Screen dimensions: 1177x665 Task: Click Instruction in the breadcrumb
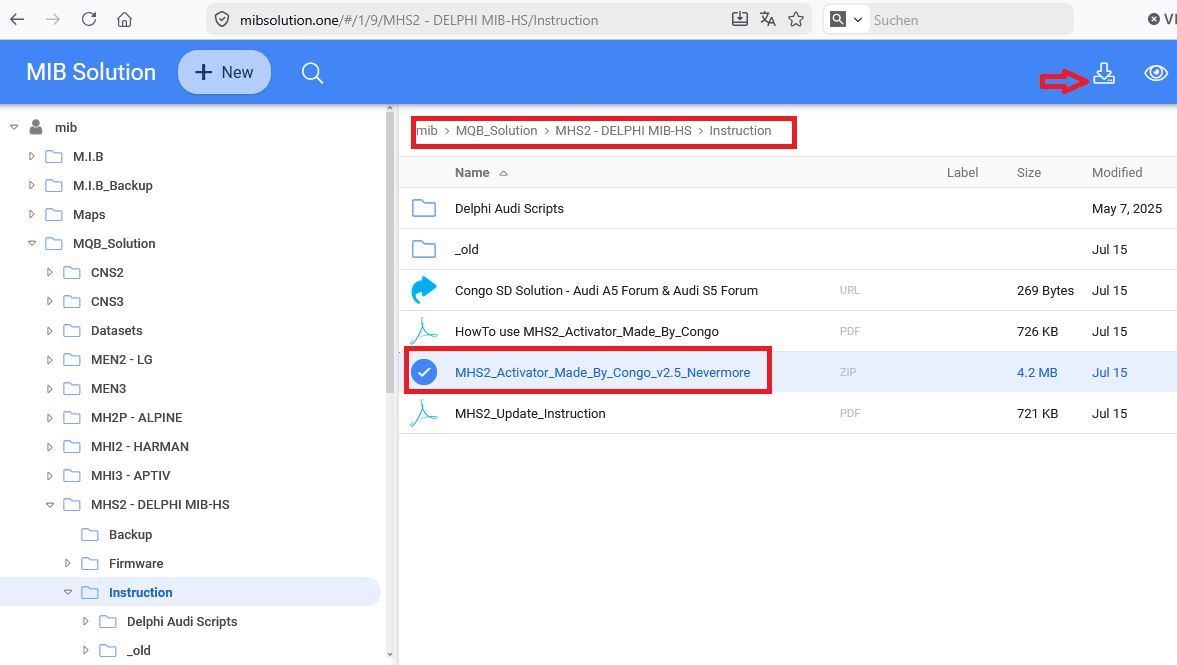click(740, 131)
